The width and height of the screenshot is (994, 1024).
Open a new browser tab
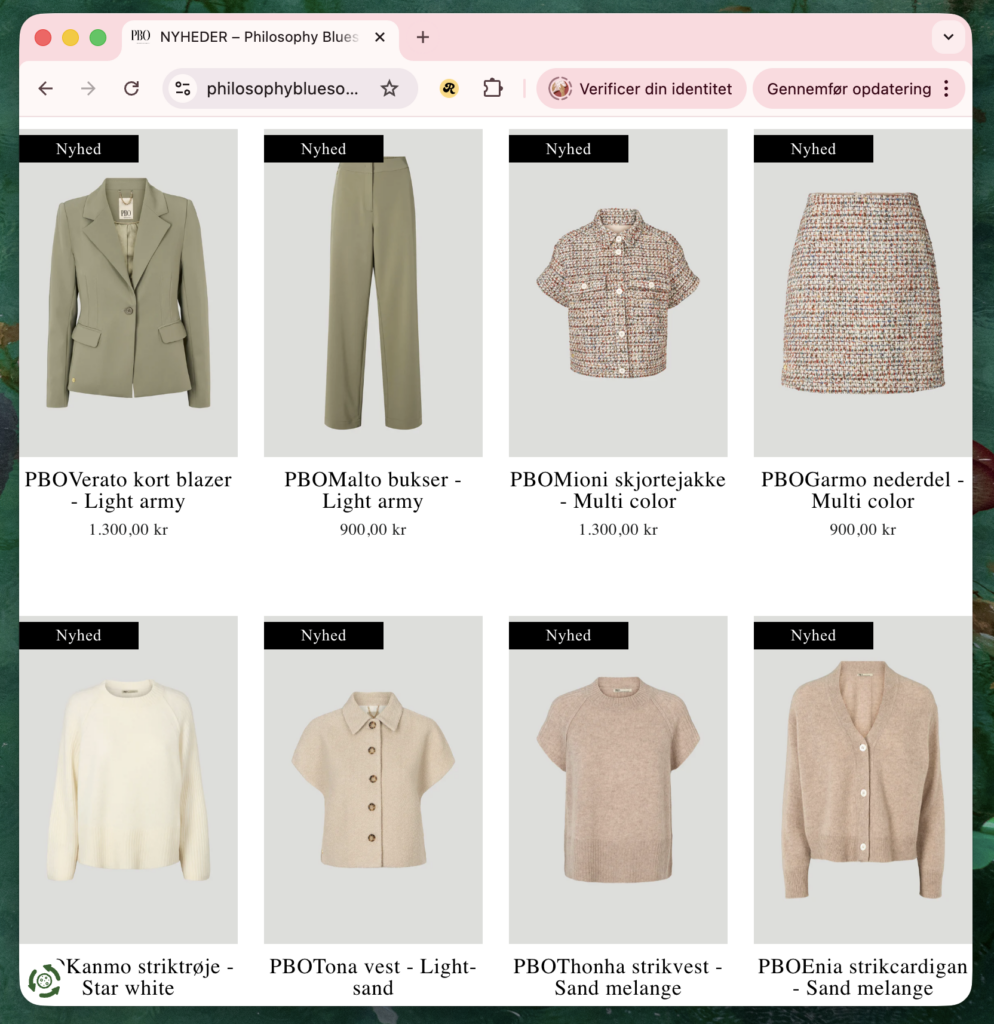(423, 37)
